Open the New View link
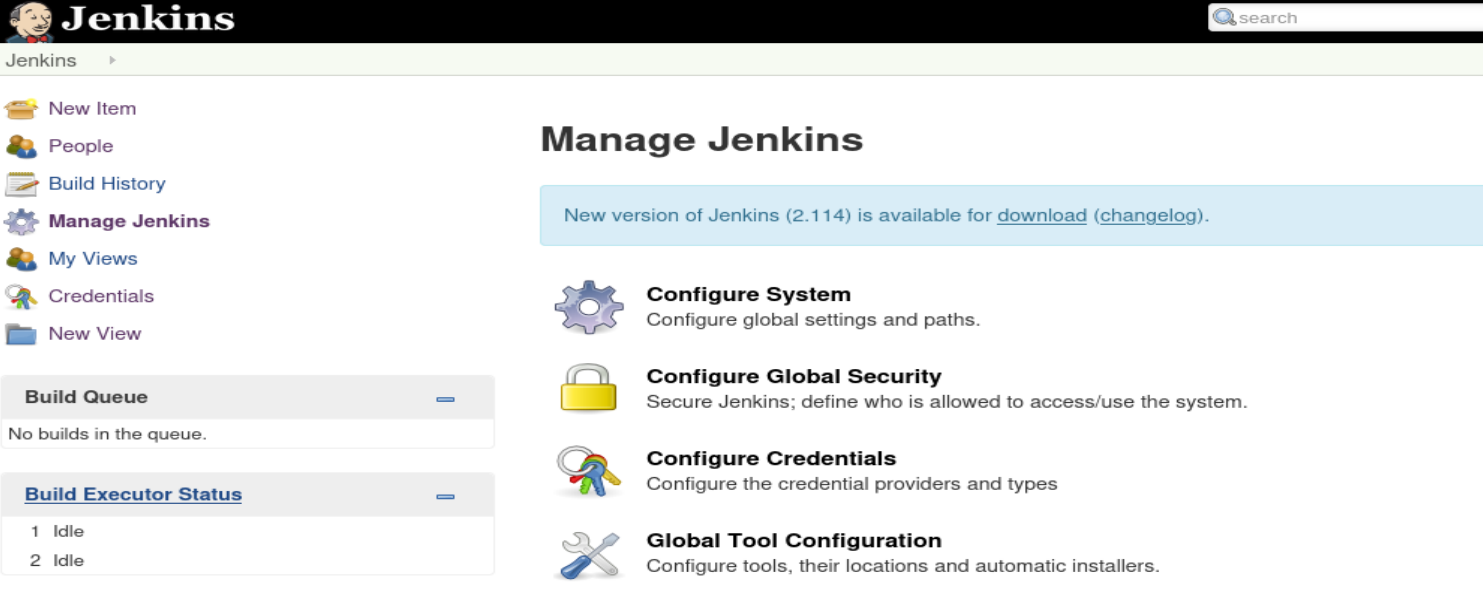Image resolution: width=1483 pixels, height=595 pixels. [95, 333]
